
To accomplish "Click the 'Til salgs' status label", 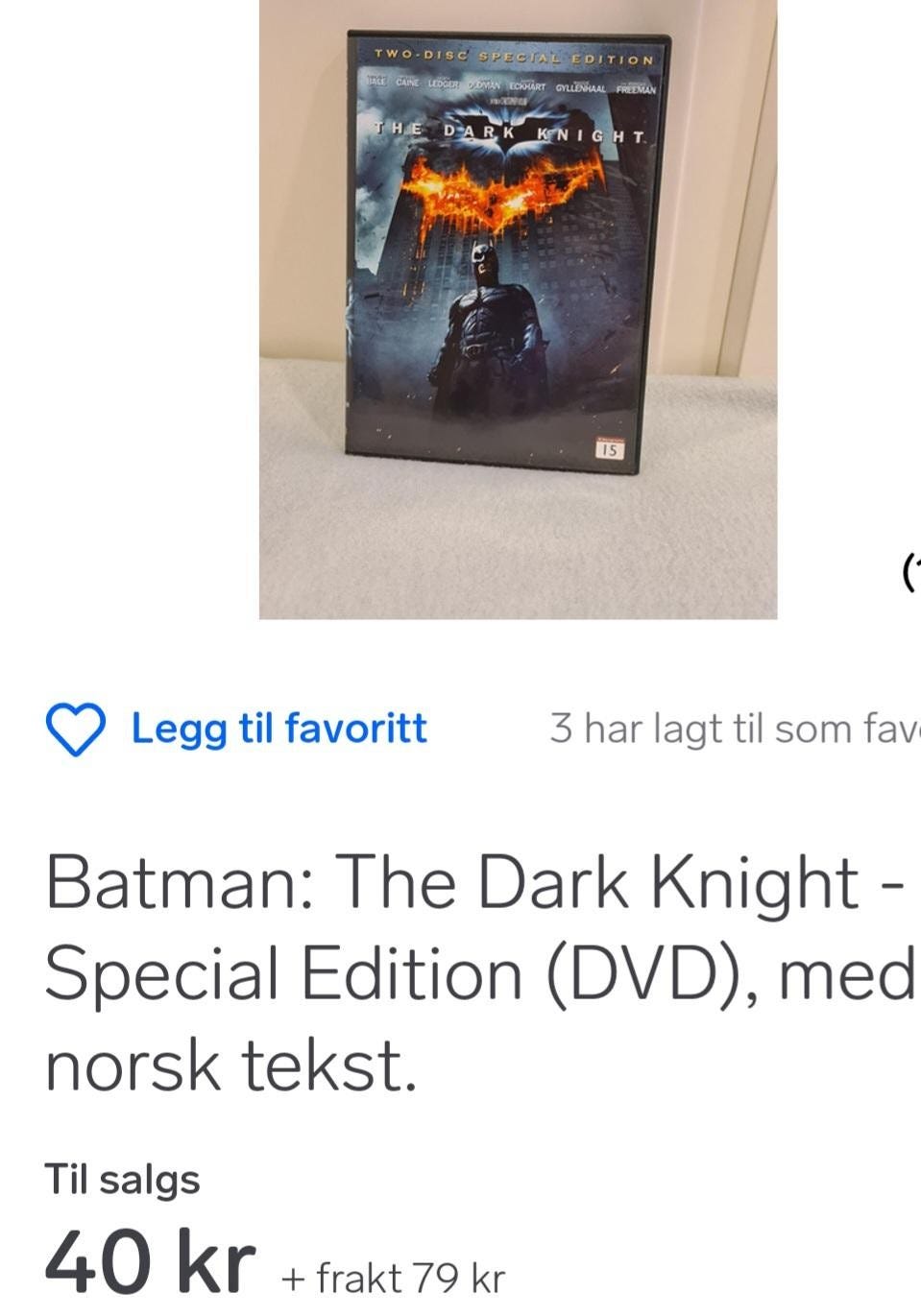I will (x=122, y=1180).
